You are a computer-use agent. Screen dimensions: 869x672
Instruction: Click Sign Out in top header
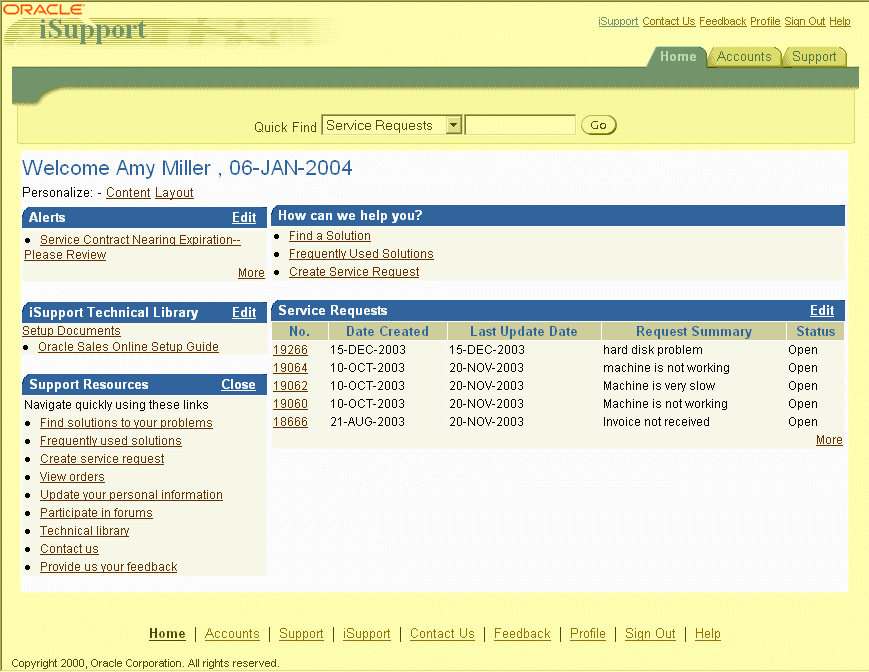click(x=805, y=21)
